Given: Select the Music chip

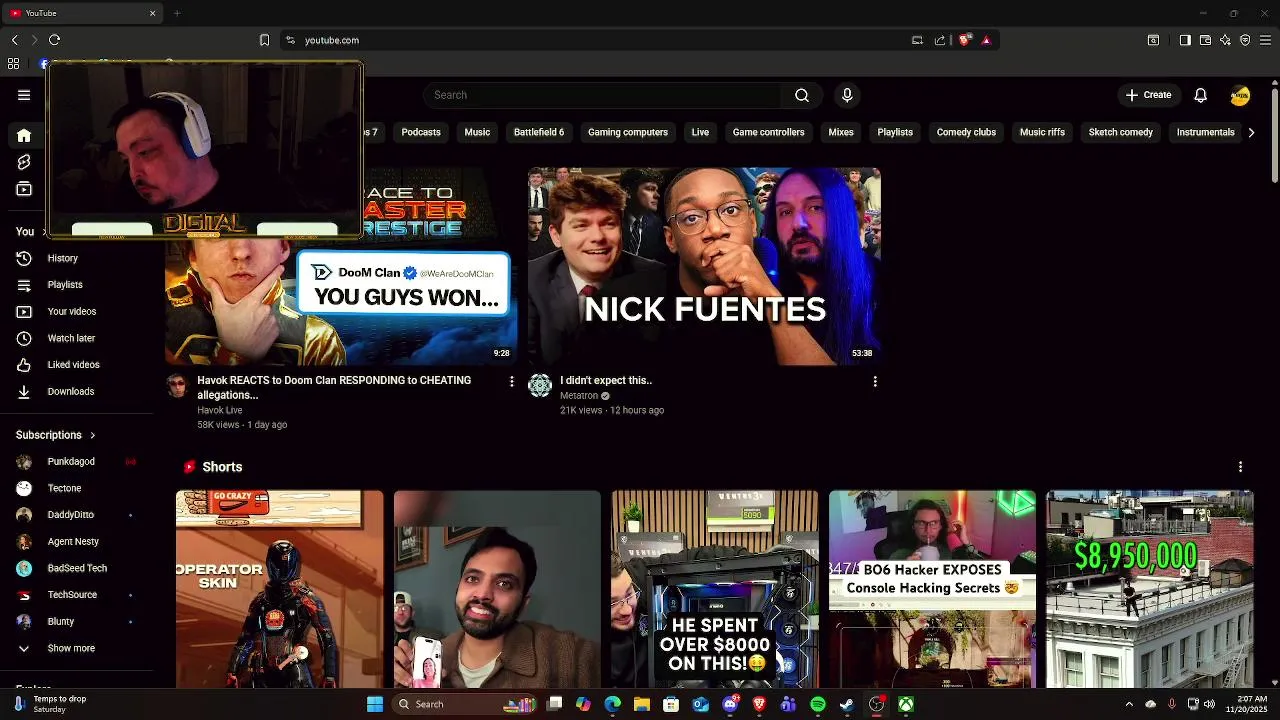Looking at the screenshot, I should 477,132.
